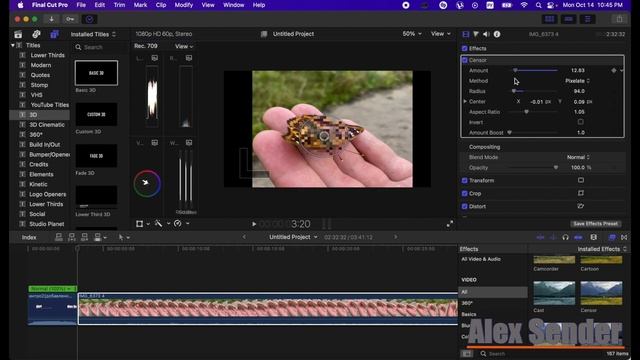Show the Photos and Audio sidebar
This screenshot has width=640, height=360.
coord(36,34)
